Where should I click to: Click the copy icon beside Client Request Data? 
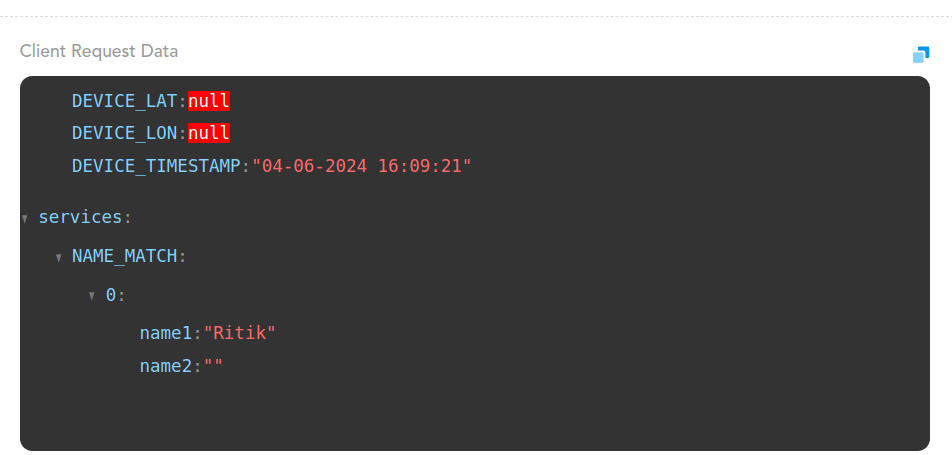(x=921, y=54)
